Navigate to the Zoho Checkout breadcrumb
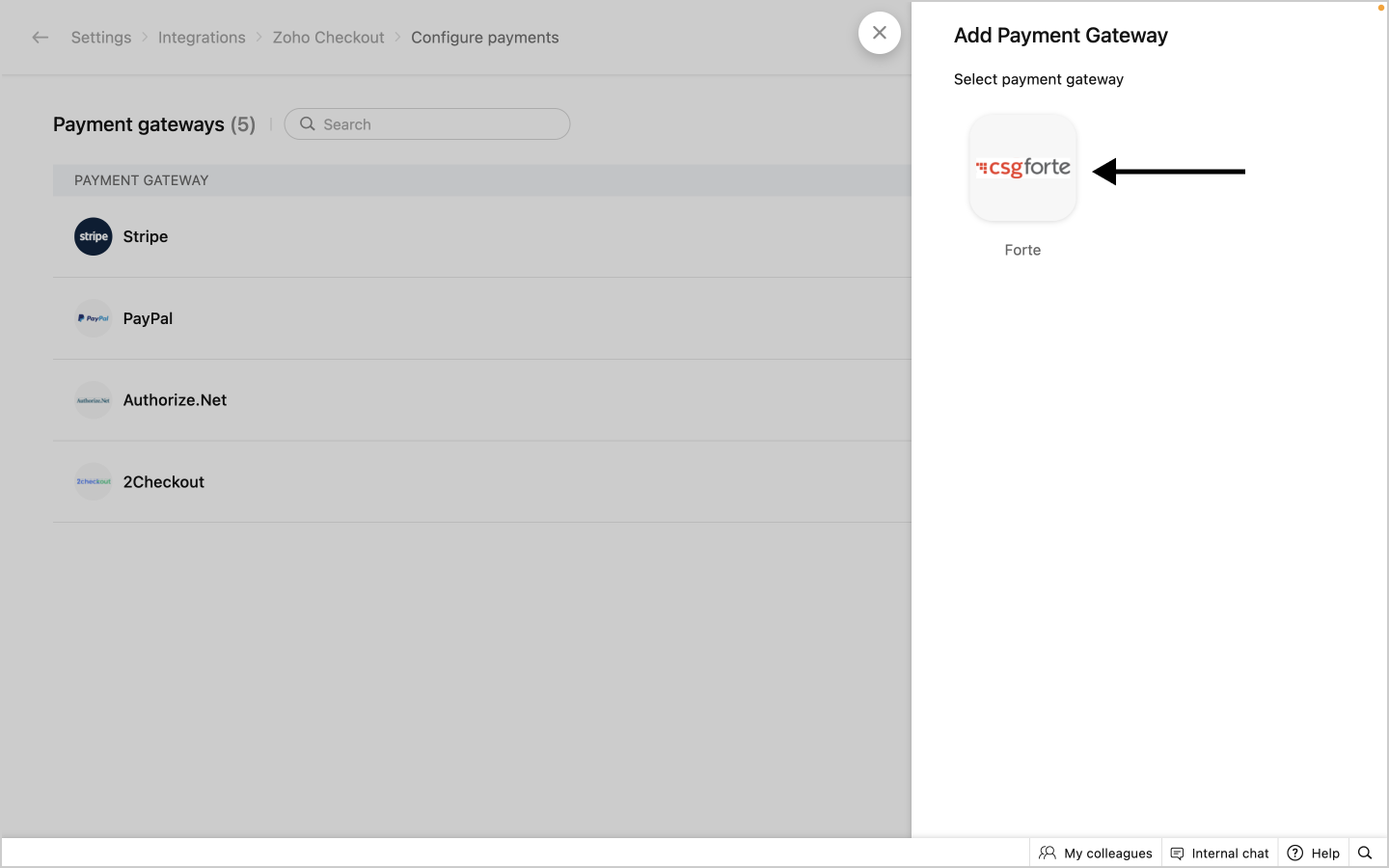Image resolution: width=1389 pixels, height=868 pixels. tap(328, 38)
